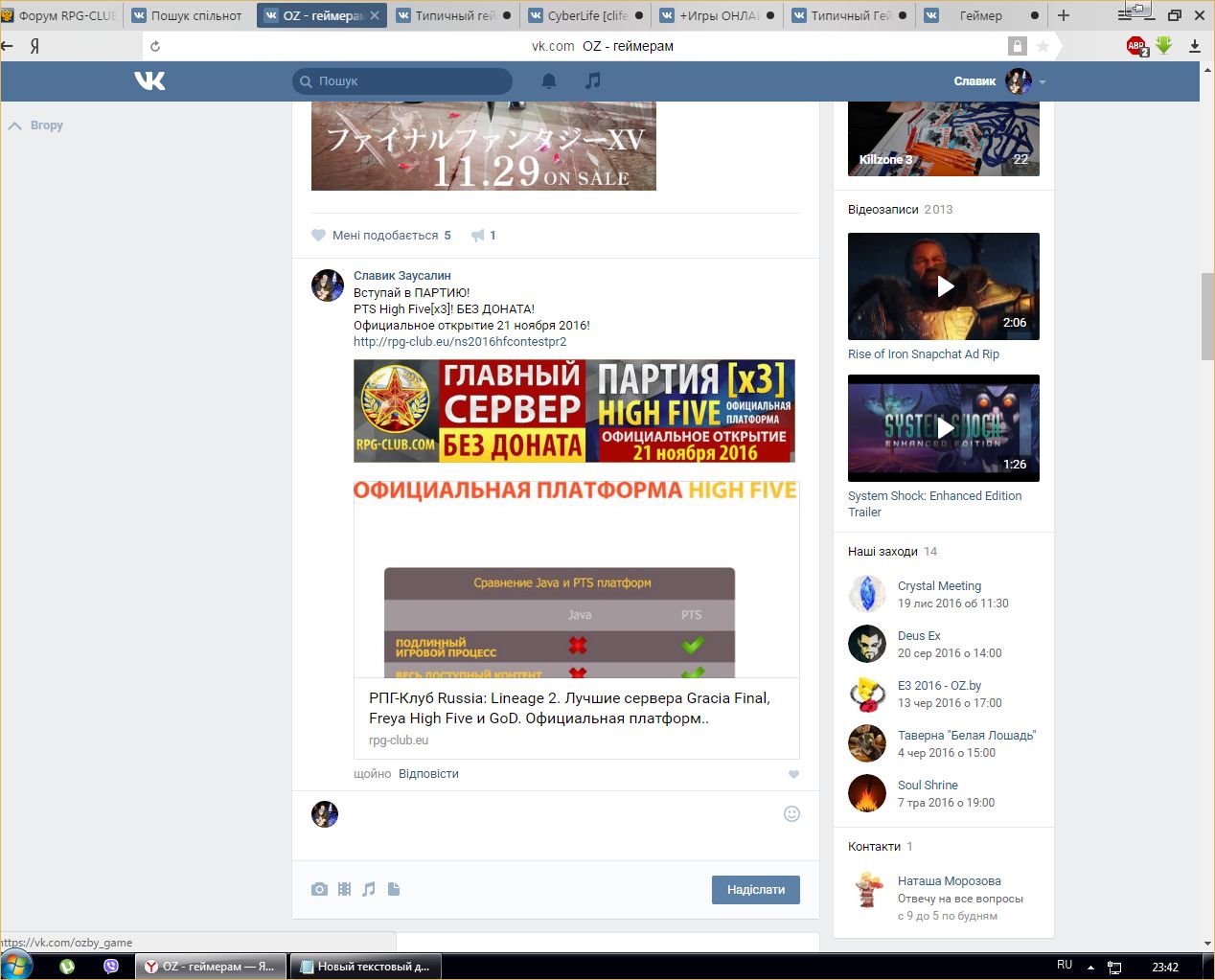The width and height of the screenshot is (1215, 980).
Task: Open the Windows Start button
Action: pos(17,966)
